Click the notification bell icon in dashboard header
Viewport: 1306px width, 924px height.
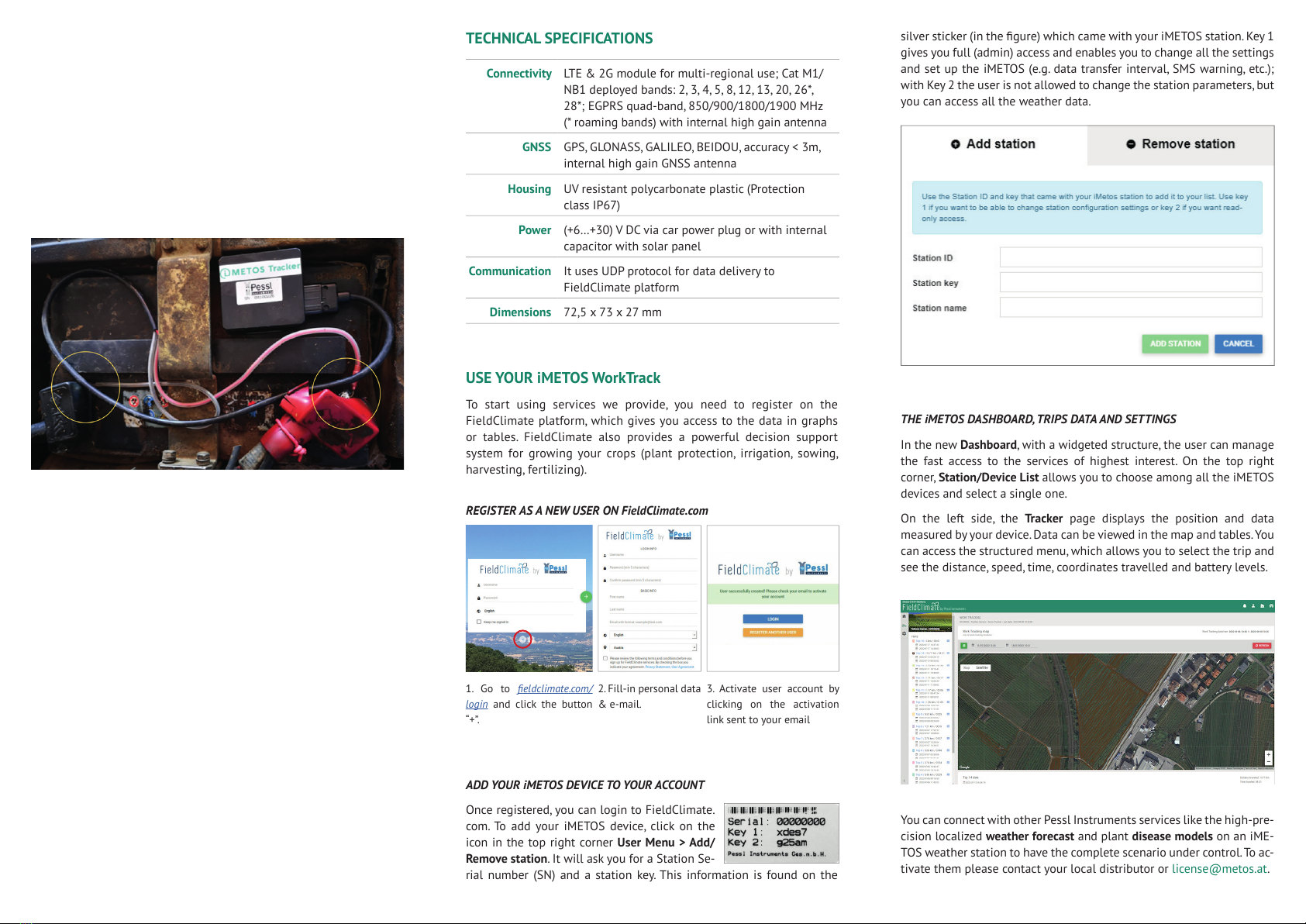[1245, 606]
